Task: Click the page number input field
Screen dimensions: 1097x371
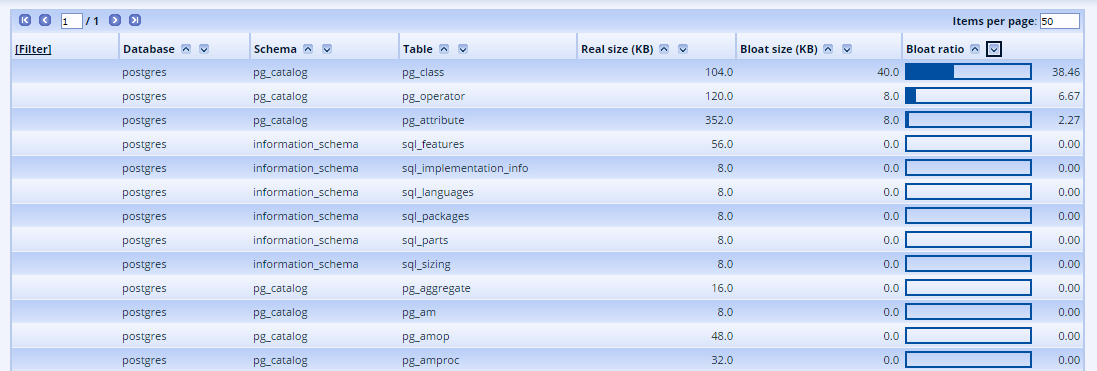Action: point(71,21)
